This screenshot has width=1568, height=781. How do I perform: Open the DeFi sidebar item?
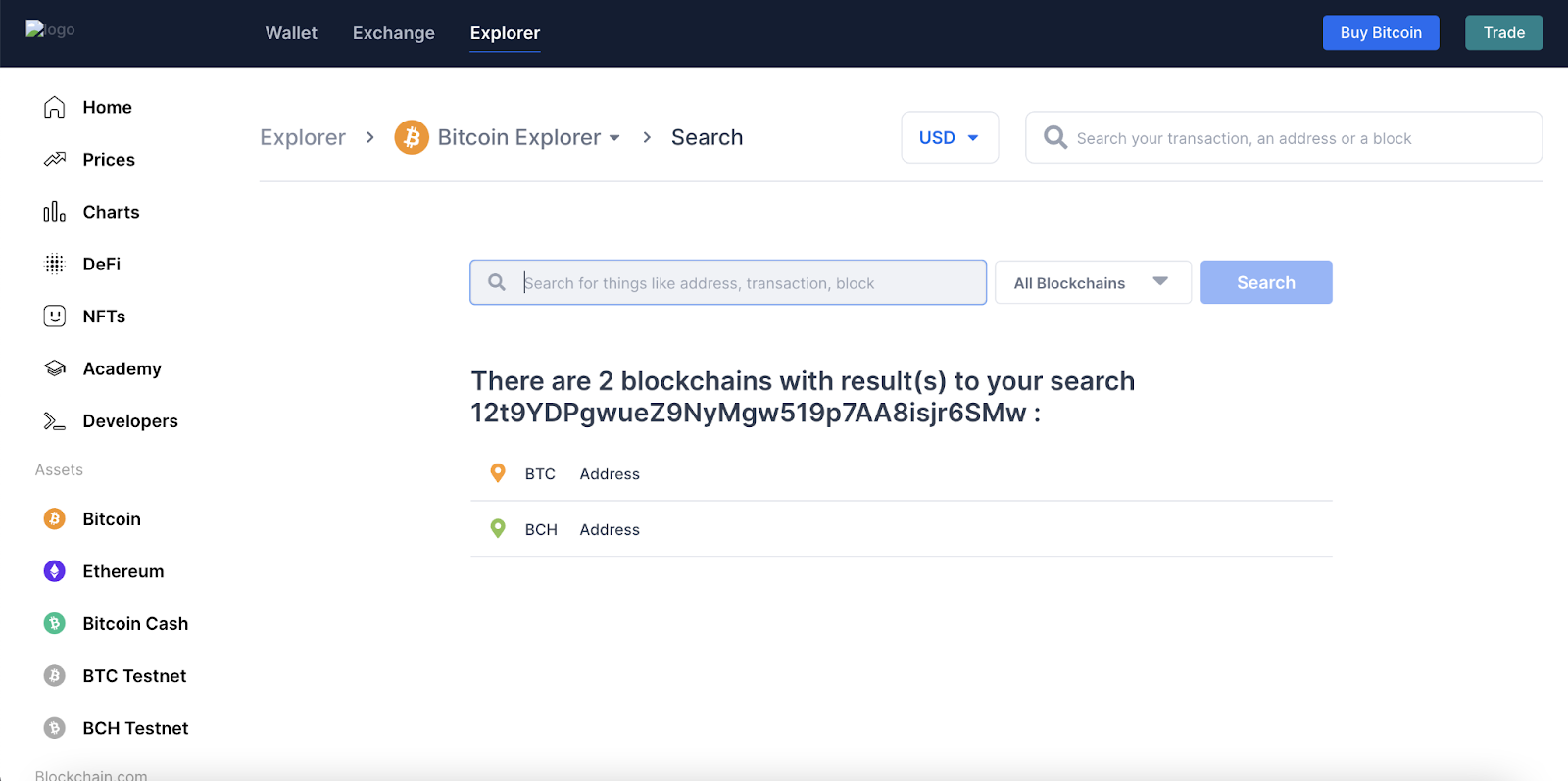pyautogui.click(x=102, y=264)
